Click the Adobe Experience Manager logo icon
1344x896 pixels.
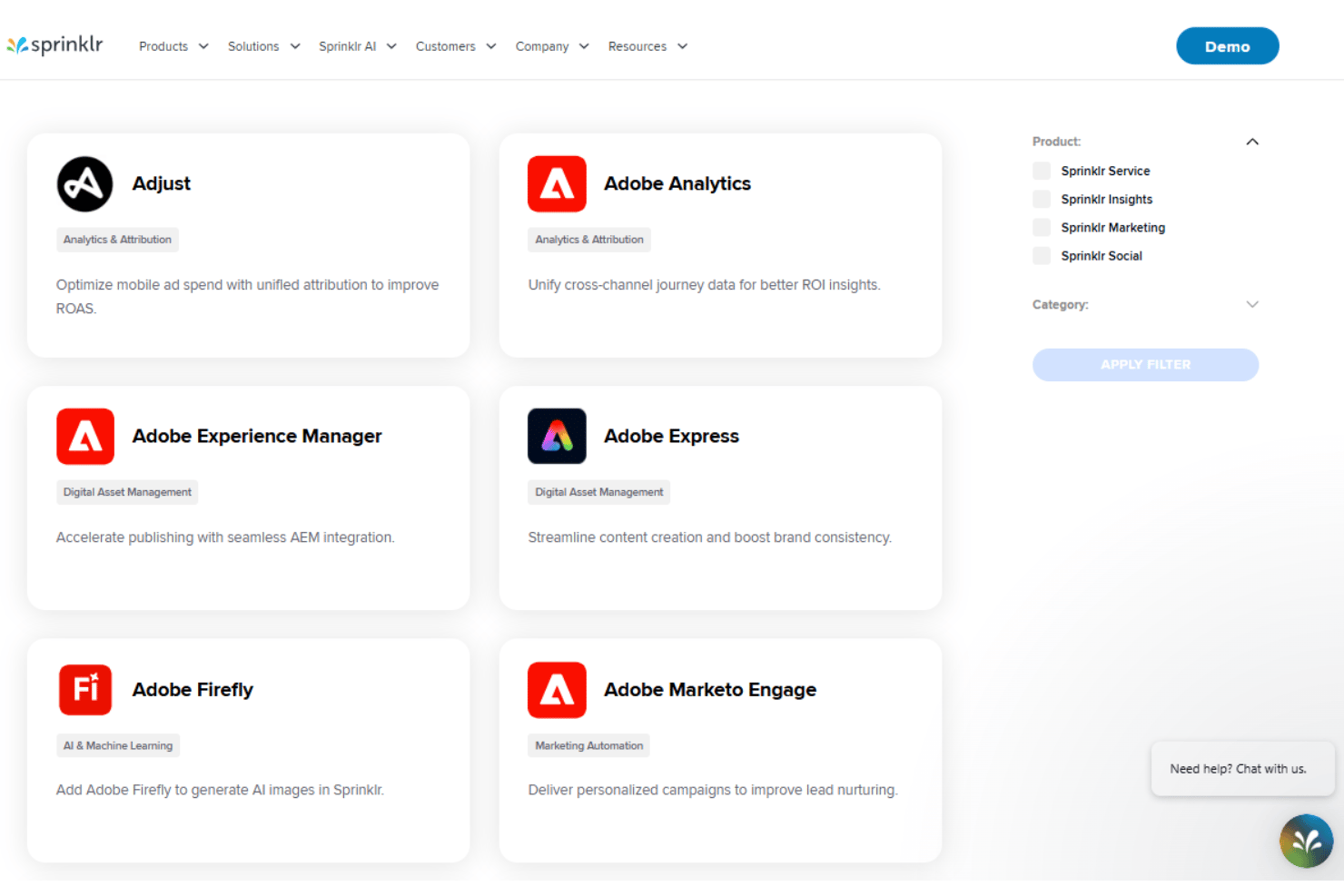pos(85,437)
